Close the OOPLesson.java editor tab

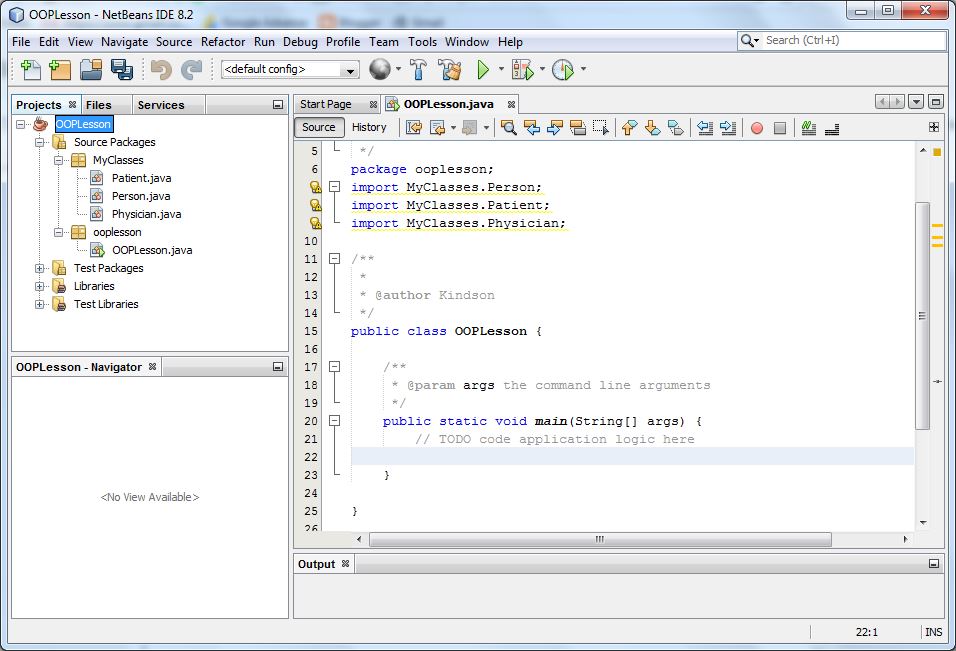point(512,105)
